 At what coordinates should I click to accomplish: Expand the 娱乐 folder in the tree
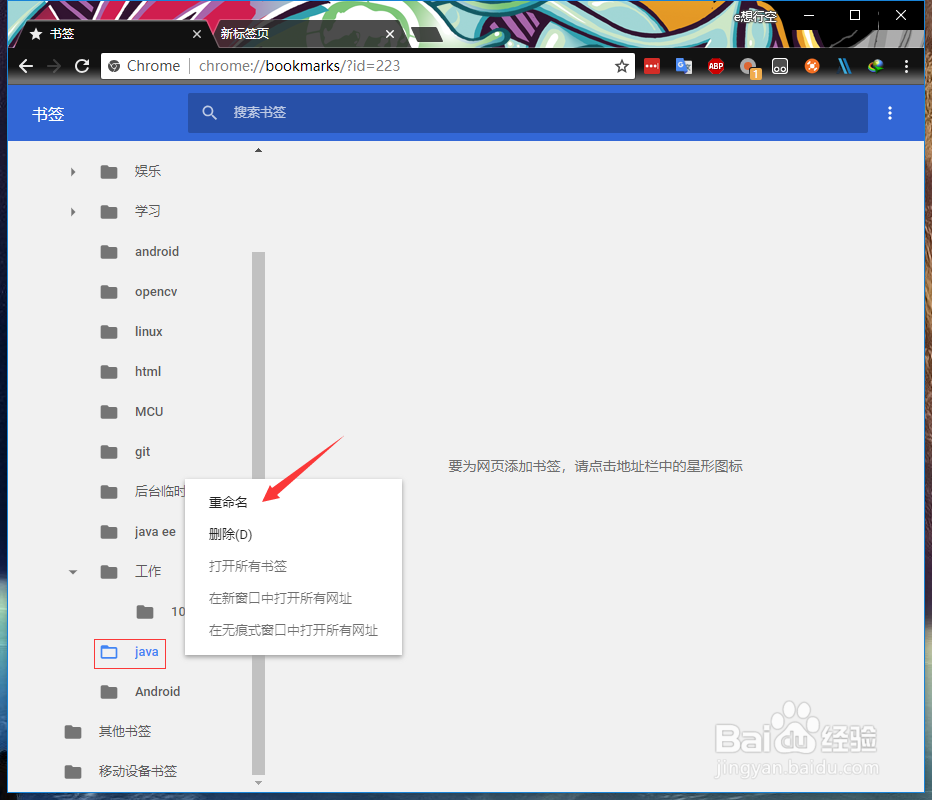(72, 171)
